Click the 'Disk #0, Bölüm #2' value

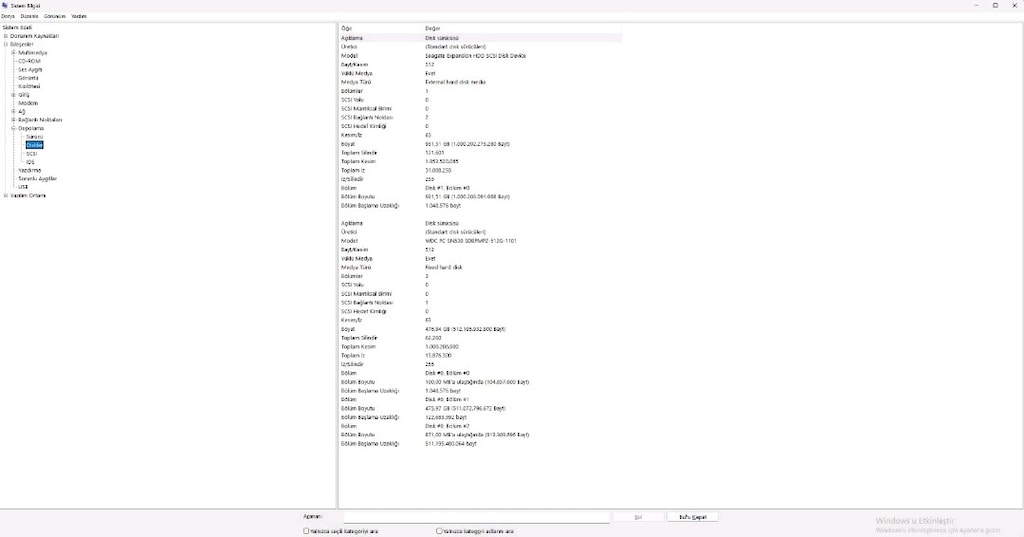click(x=447, y=426)
